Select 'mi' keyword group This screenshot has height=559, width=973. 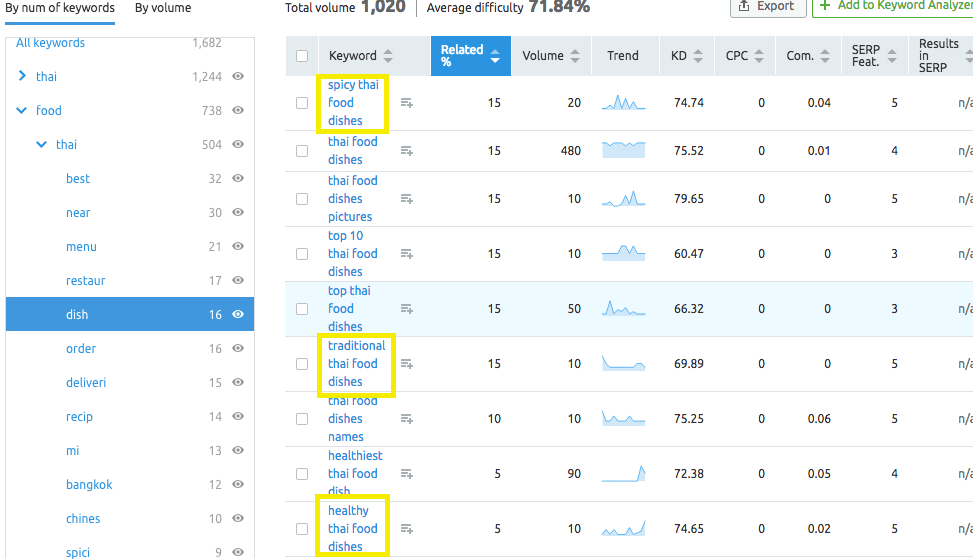[x=73, y=450]
